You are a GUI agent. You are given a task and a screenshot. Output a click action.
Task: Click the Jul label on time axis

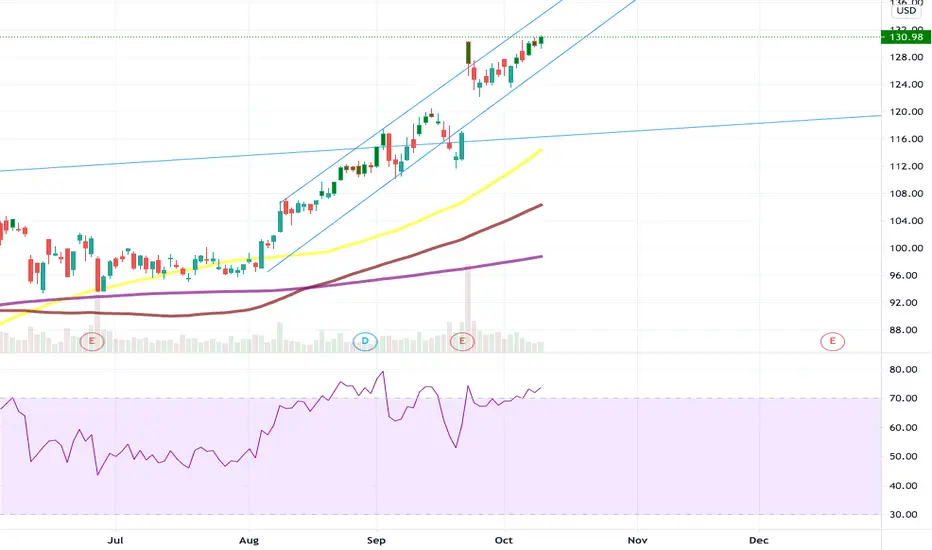(x=115, y=540)
